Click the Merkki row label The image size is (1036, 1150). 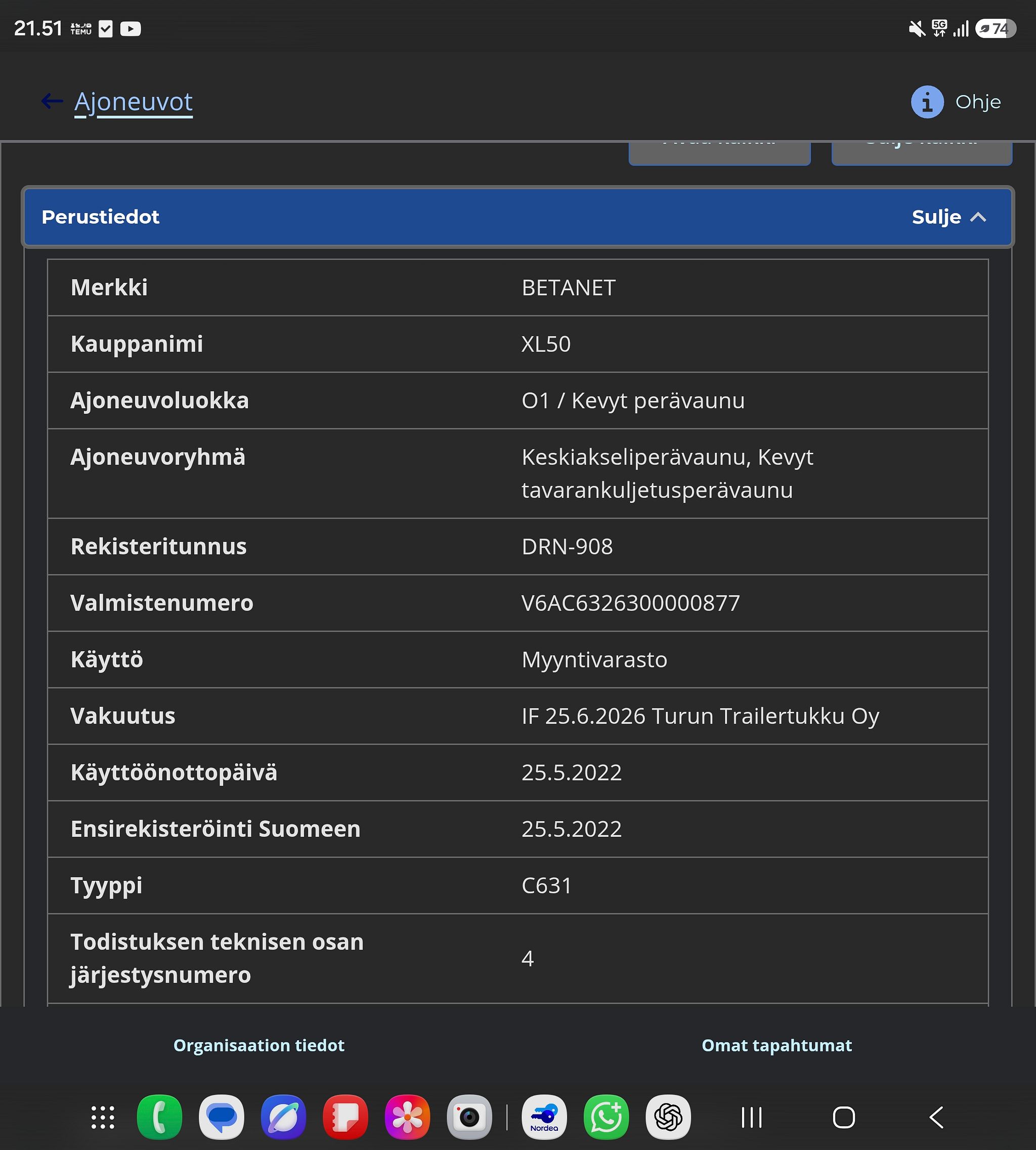point(109,287)
